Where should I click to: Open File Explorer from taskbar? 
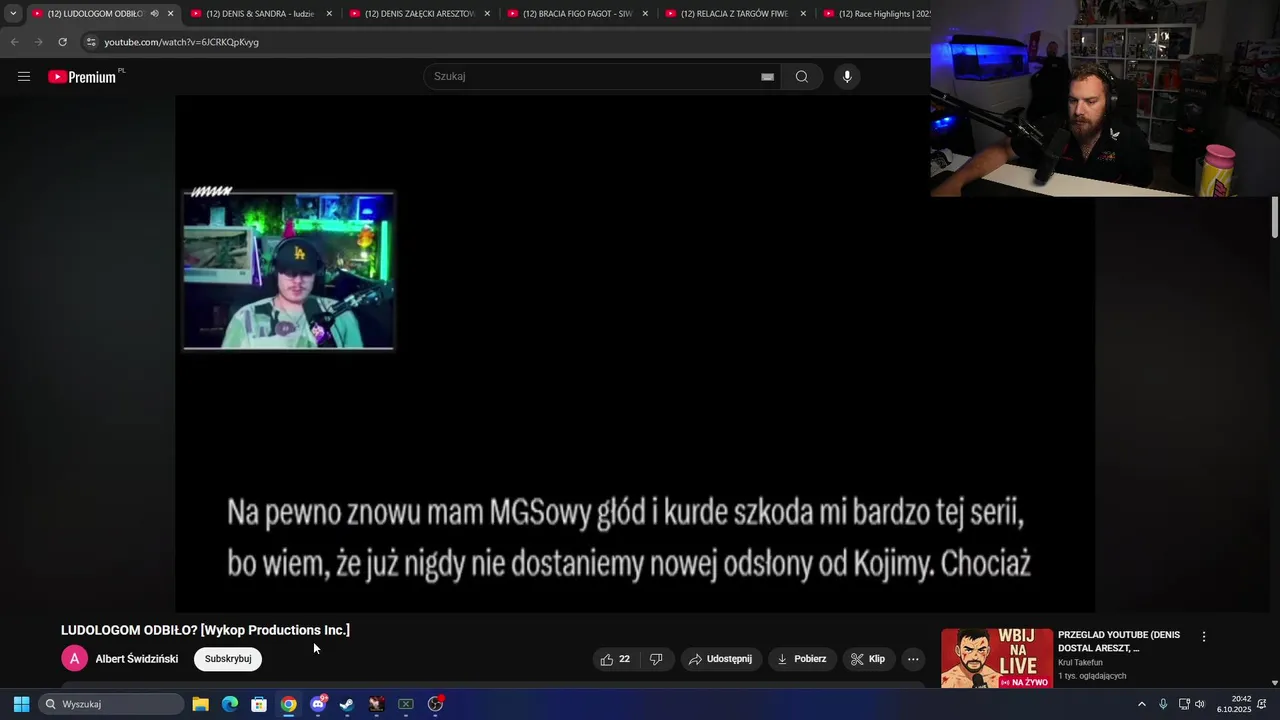click(x=200, y=704)
